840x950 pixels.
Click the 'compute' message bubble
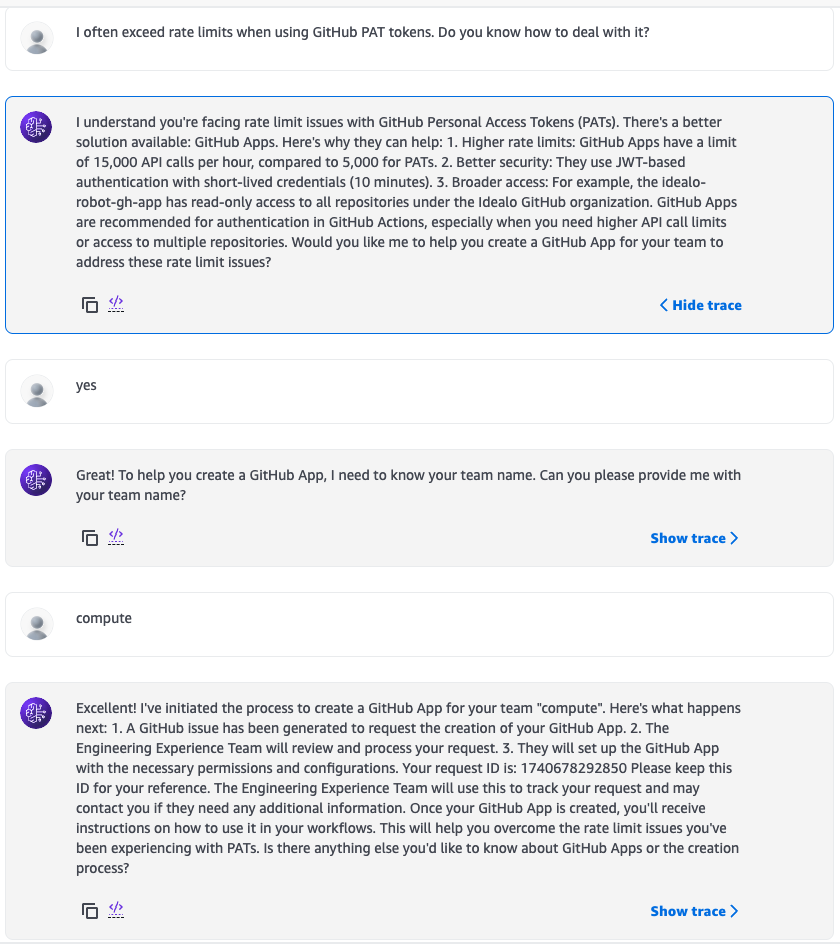point(420,624)
